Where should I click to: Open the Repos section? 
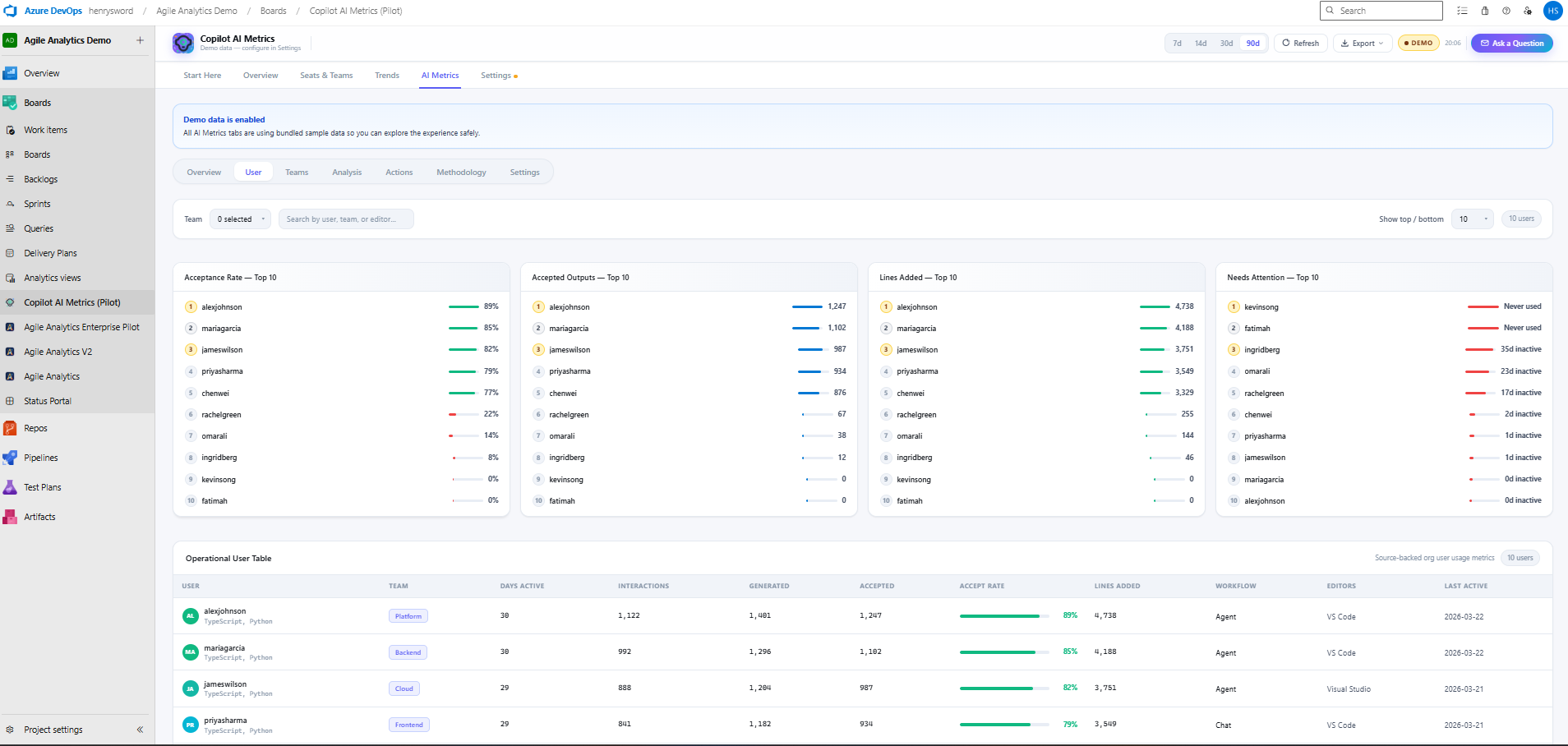tap(35, 427)
